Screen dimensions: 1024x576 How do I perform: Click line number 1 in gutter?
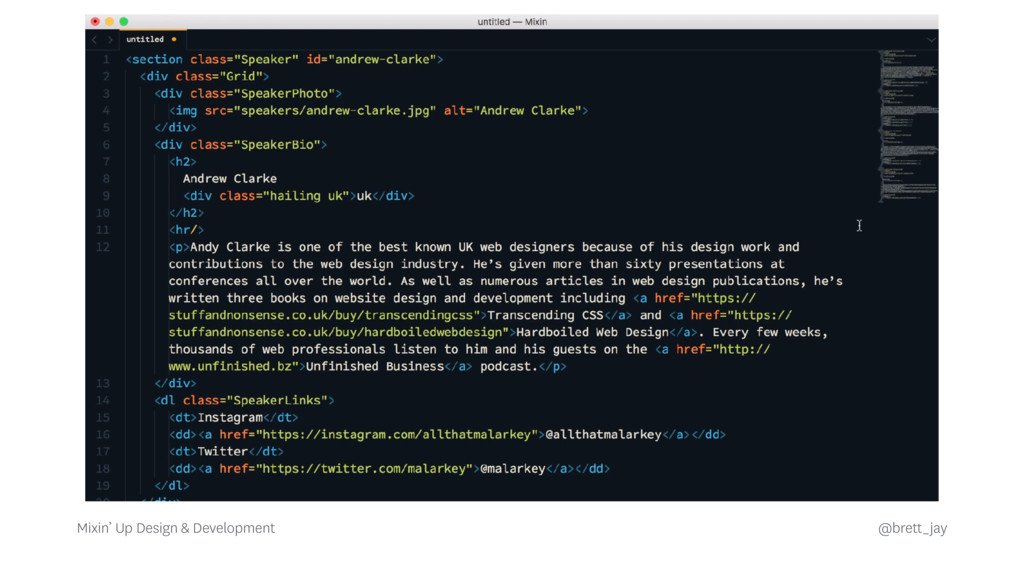106,59
